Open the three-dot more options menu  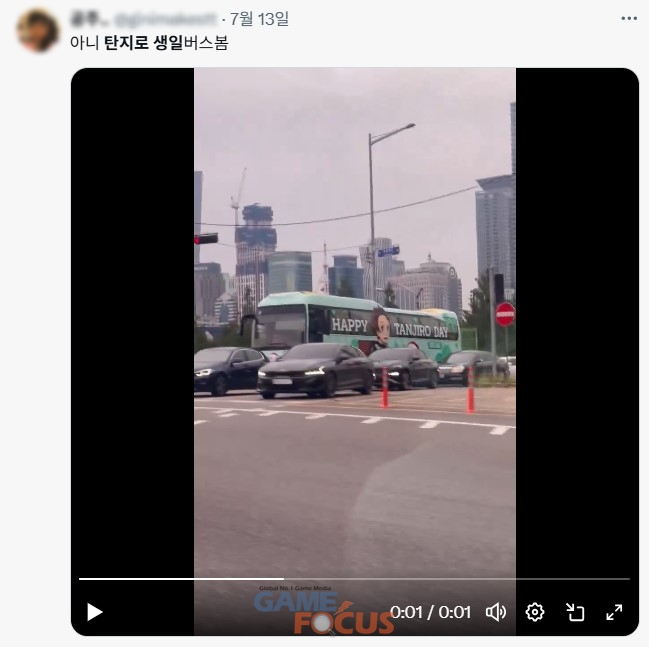click(x=629, y=18)
